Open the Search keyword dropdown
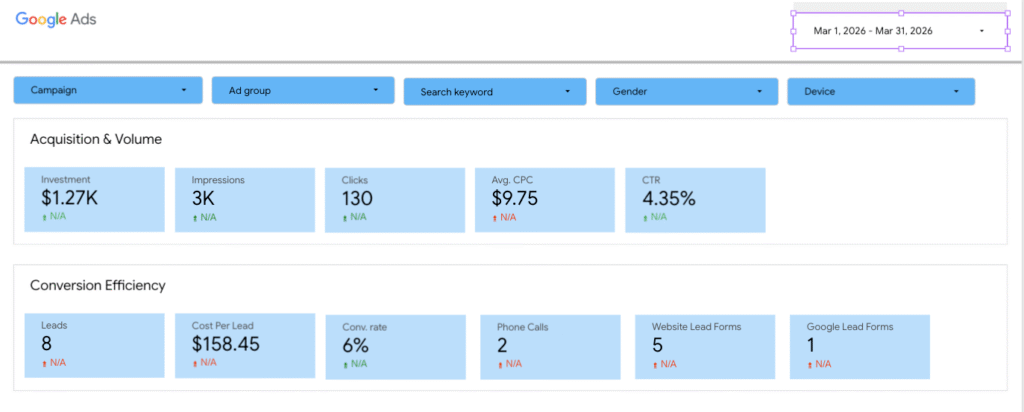 coord(495,91)
